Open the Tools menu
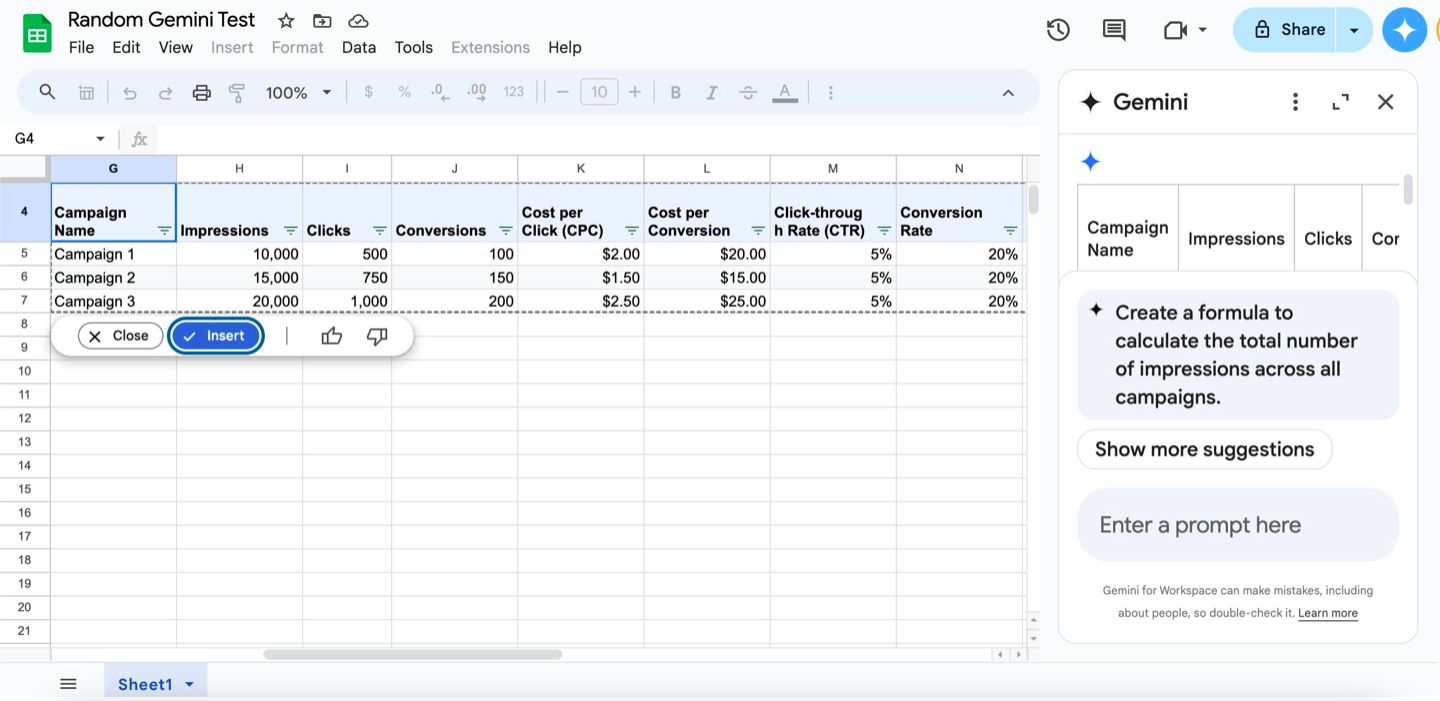This screenshot has width=1440, height=701. (x=413, y=47)
